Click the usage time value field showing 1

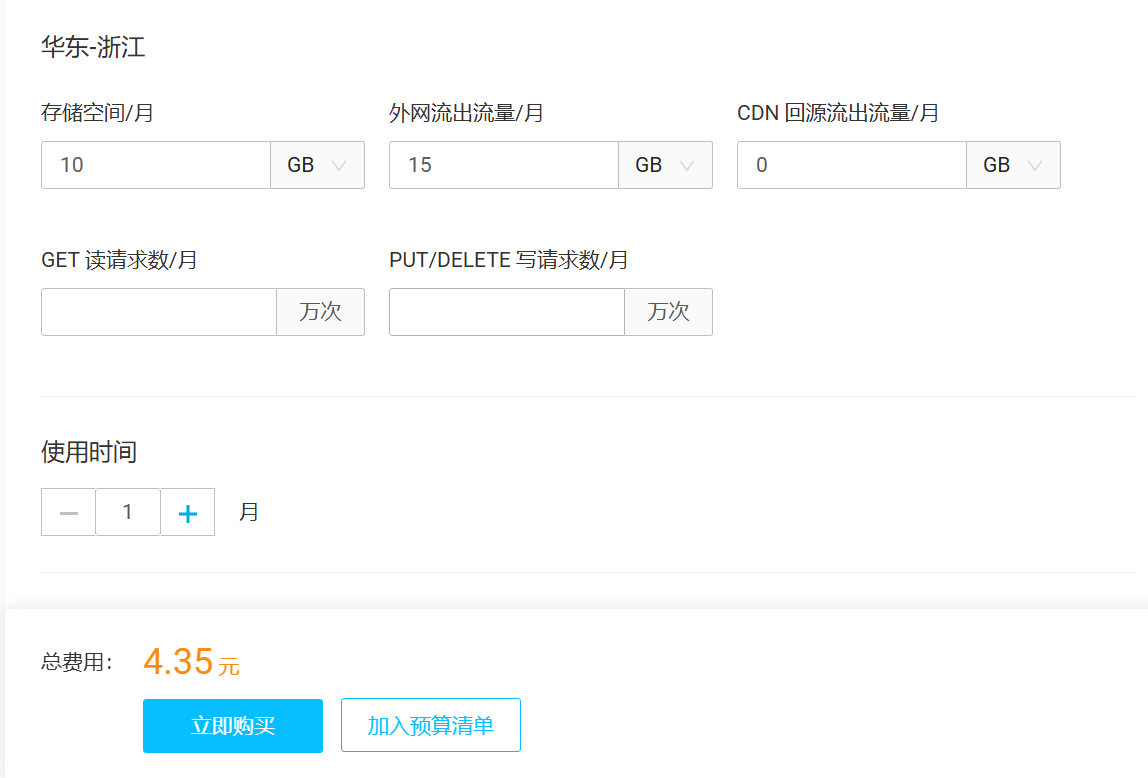click(127, 512)
